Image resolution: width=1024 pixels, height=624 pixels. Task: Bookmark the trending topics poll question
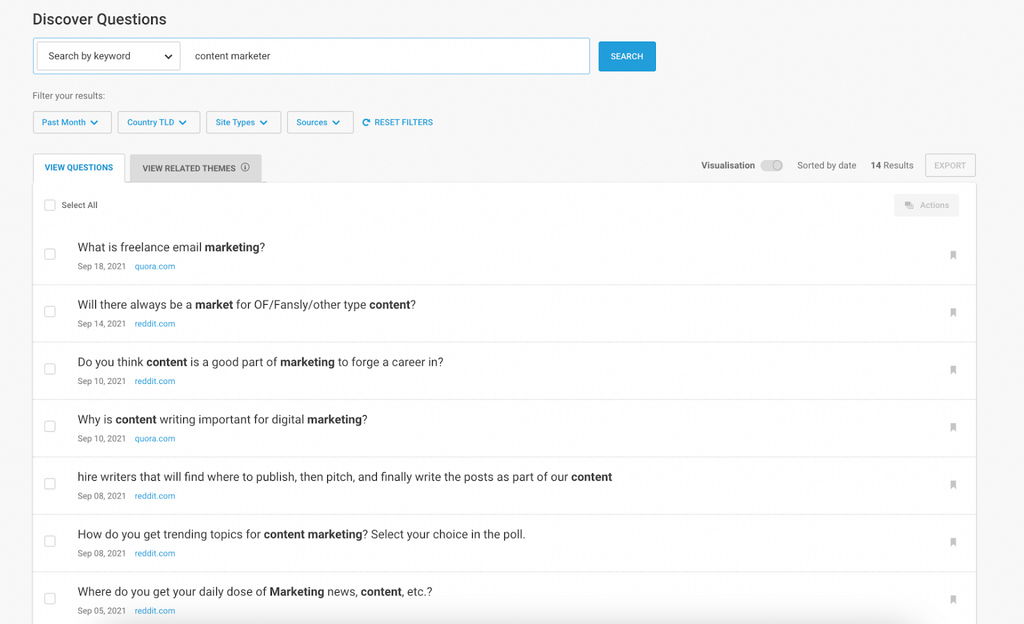tap(953, 542)
